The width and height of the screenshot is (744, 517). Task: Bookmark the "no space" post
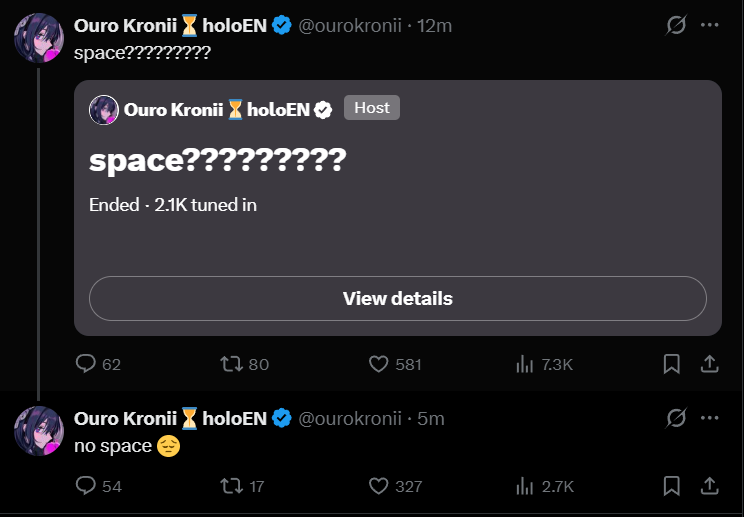[x=672, y=486]
